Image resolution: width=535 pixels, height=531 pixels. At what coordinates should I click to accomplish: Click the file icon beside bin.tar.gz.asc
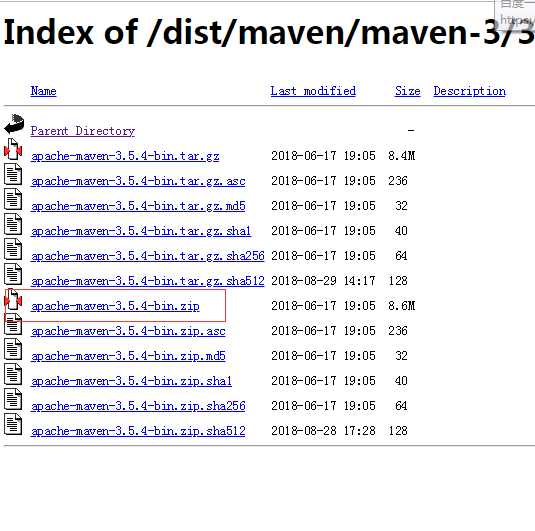(x=13, y=174)
